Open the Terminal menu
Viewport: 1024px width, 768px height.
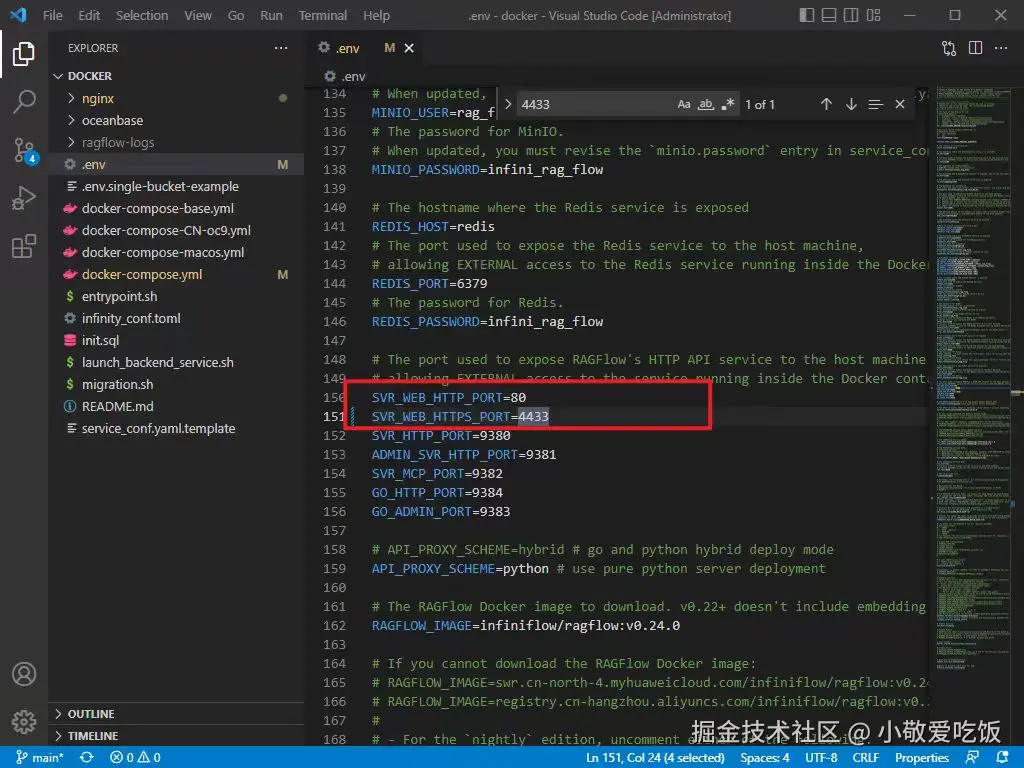(x=323, y=15)
